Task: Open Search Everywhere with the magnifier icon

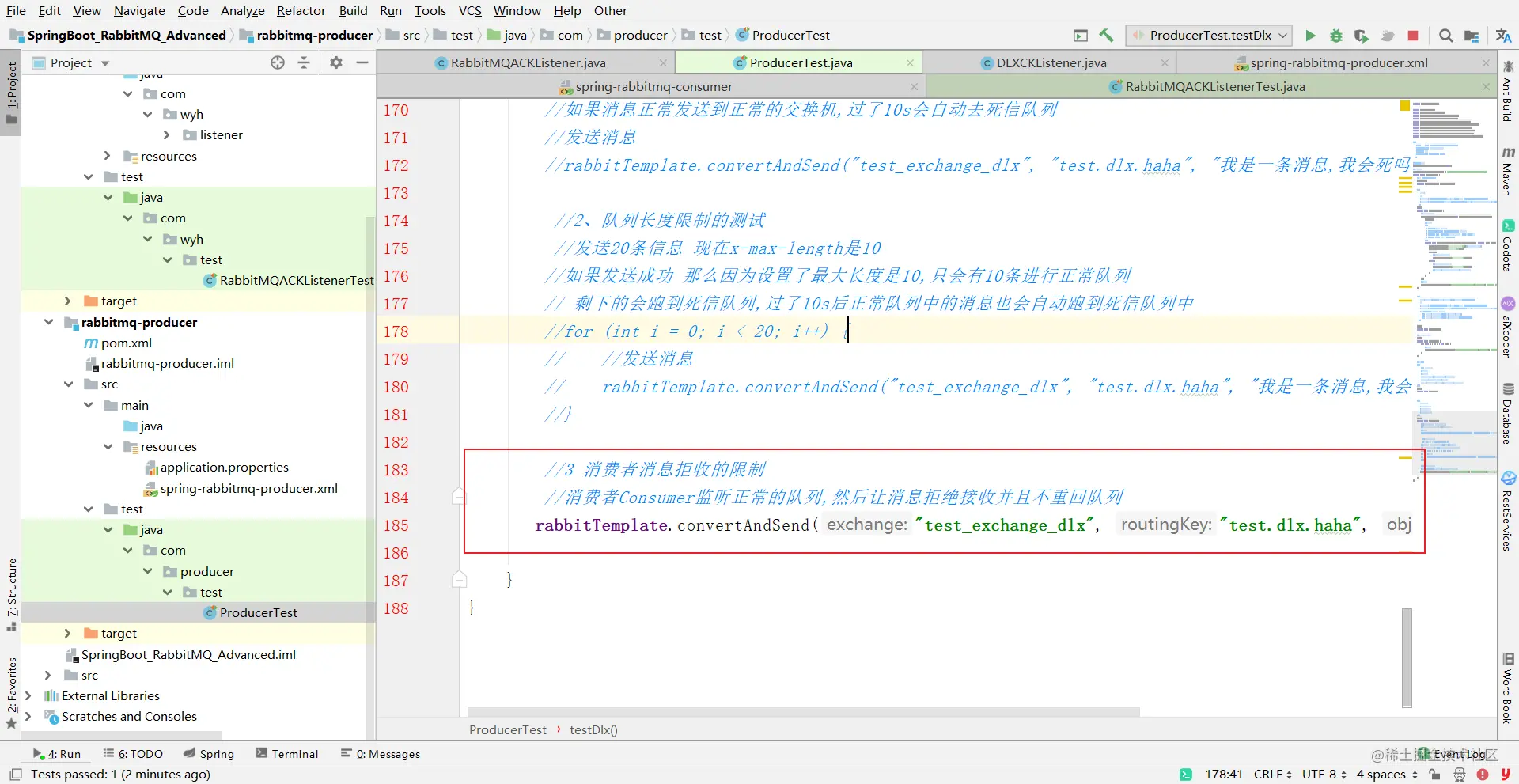Action: pyautogui.click(x=1447, y=36)
